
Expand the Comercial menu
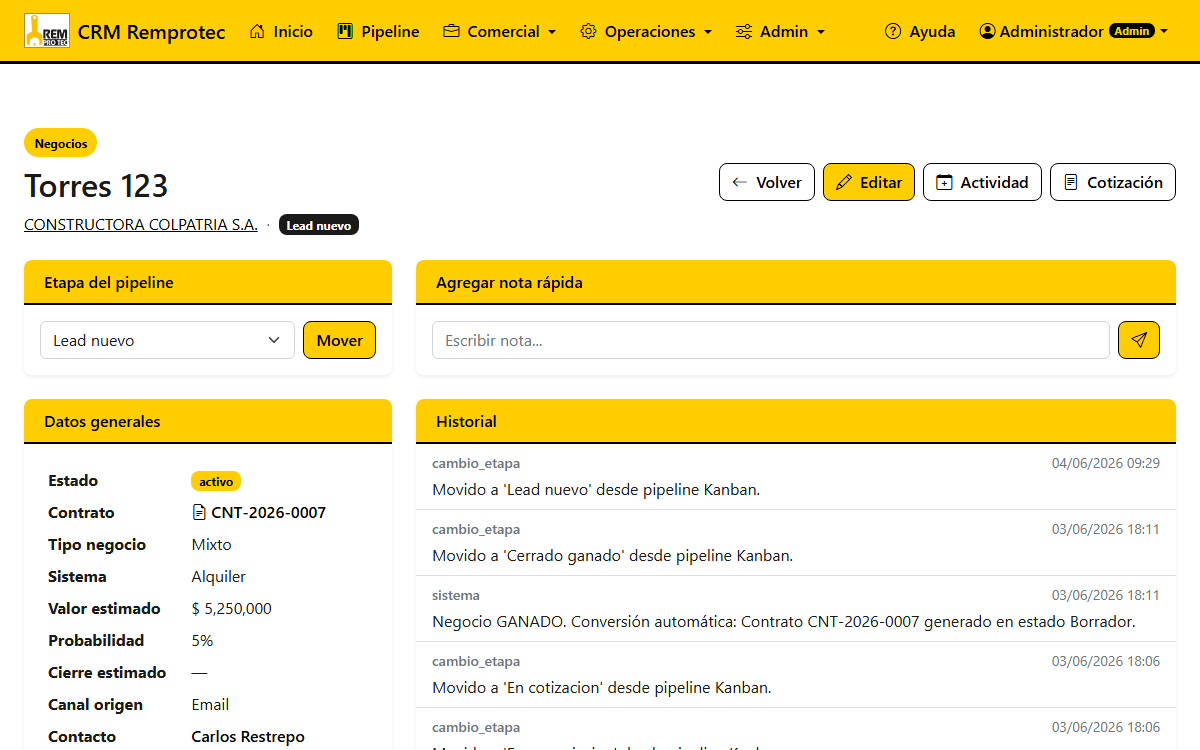click(500, 31)
